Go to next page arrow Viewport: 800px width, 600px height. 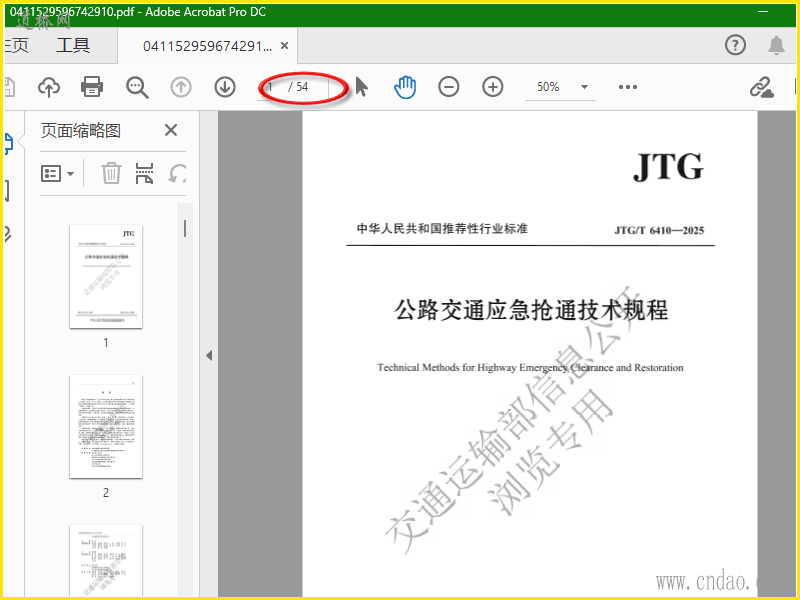[x=224, y=87]
